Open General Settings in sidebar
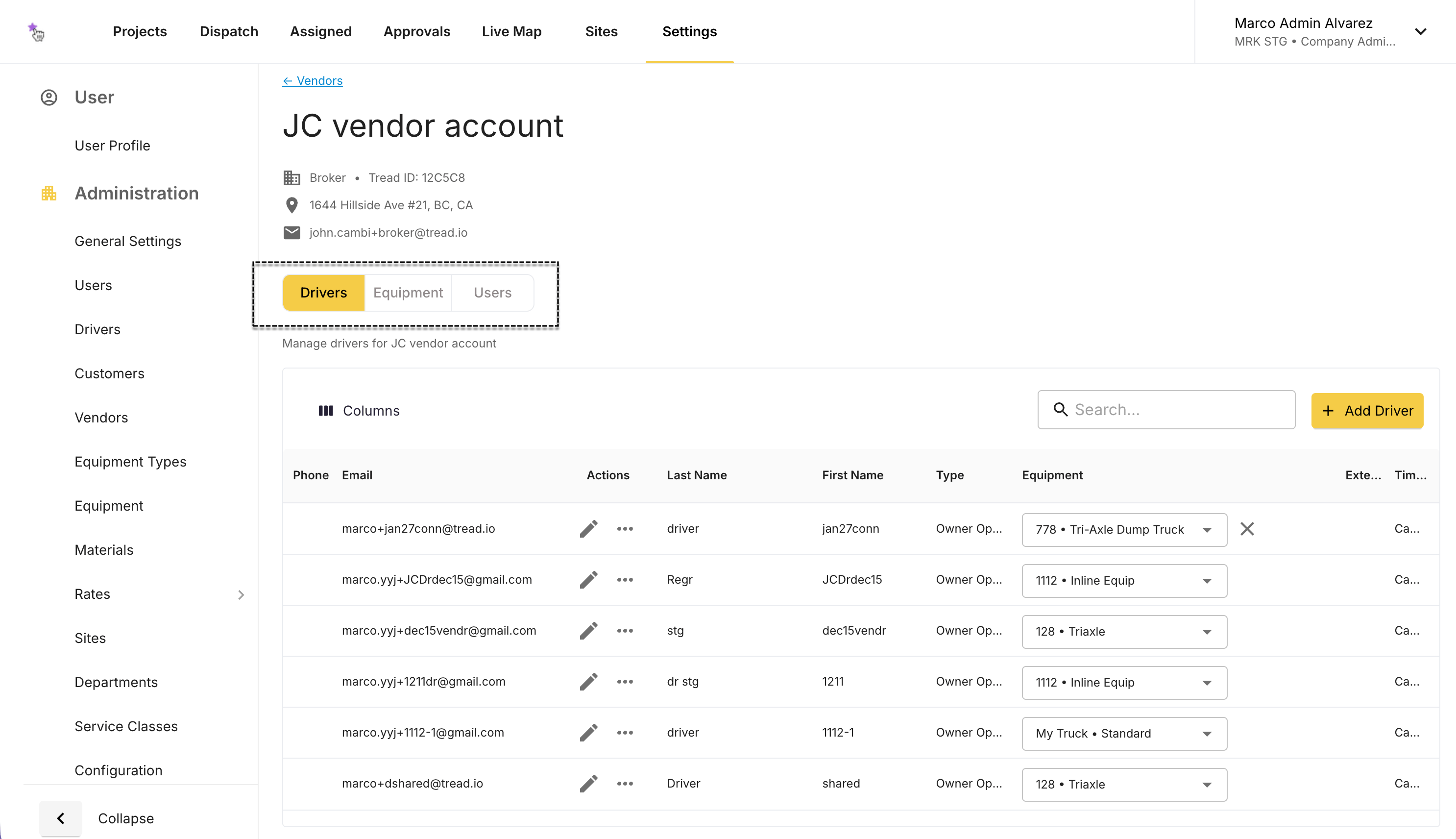This screenshot has width=1456, height=839. pyautogui.click(x=128, y=242)
